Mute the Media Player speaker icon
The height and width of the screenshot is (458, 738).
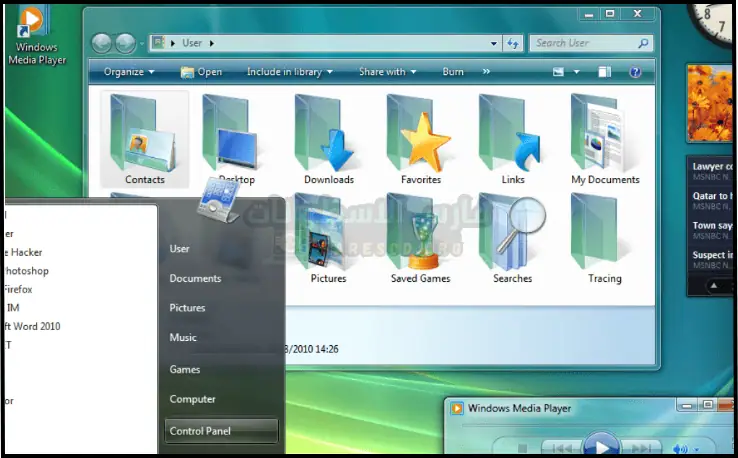(x=681, y=447)
